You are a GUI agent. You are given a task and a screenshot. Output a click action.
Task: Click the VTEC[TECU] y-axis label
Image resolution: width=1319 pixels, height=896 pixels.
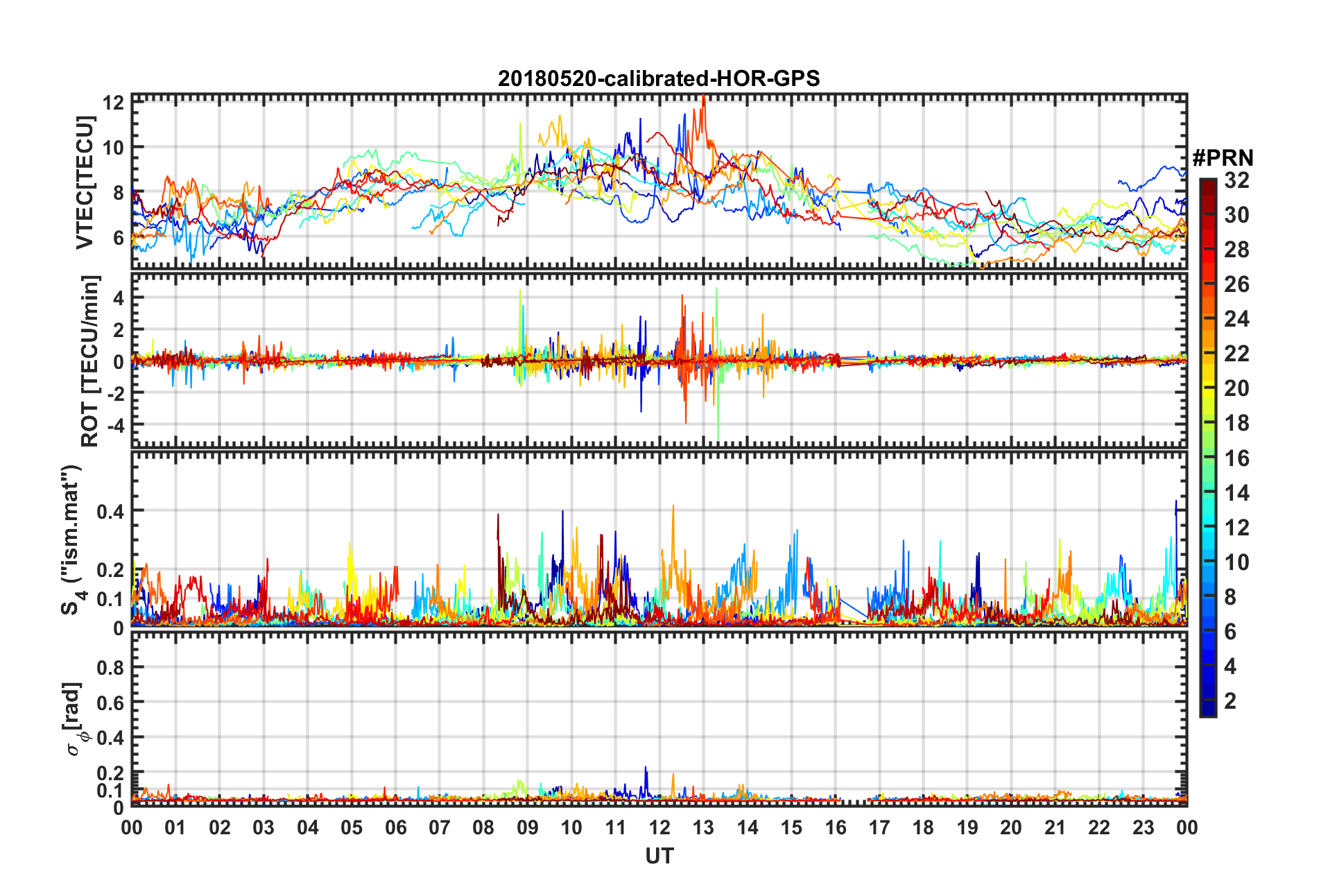[85, 182]
